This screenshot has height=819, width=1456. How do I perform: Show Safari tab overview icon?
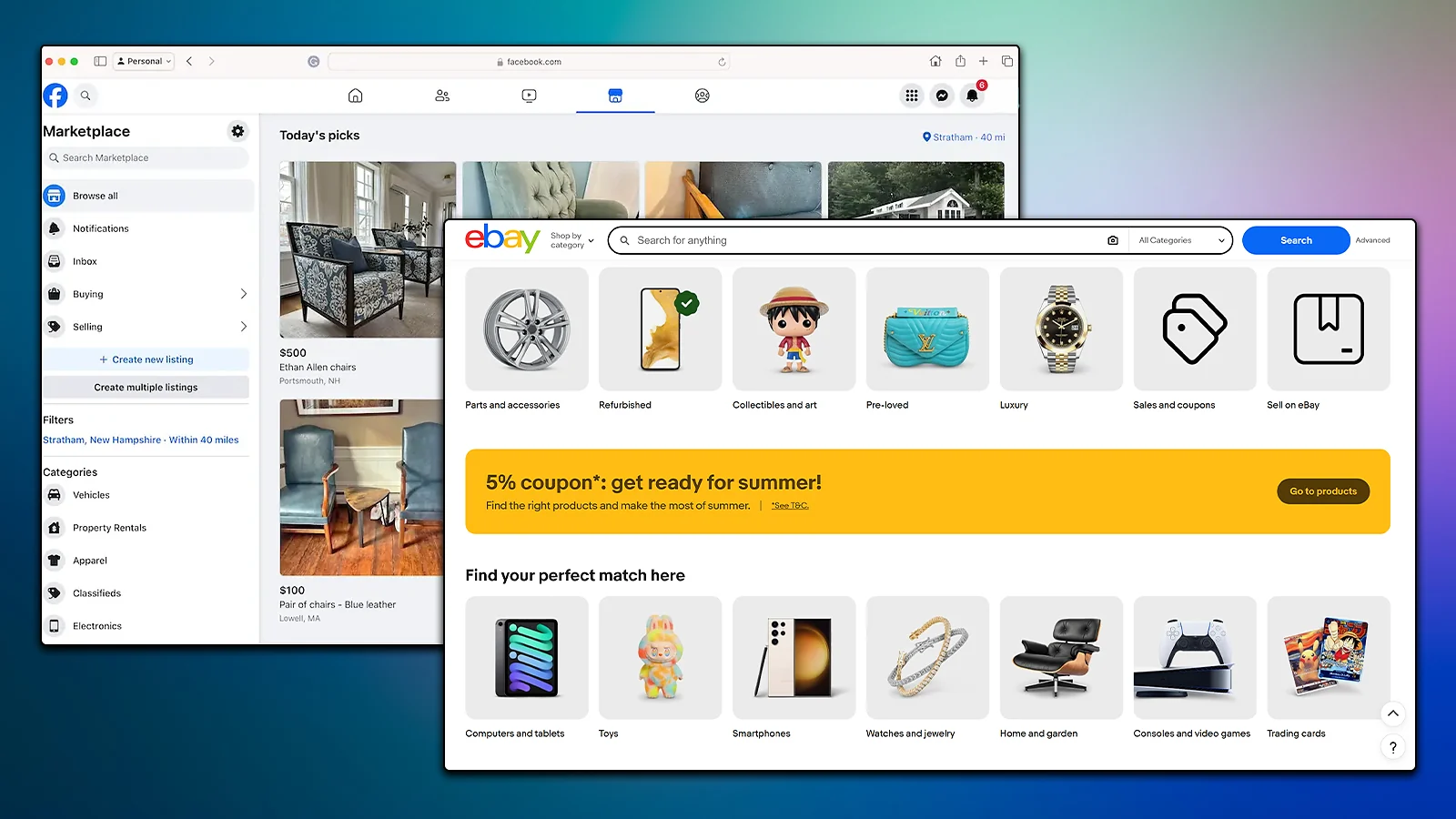(x=1006, y=61)
